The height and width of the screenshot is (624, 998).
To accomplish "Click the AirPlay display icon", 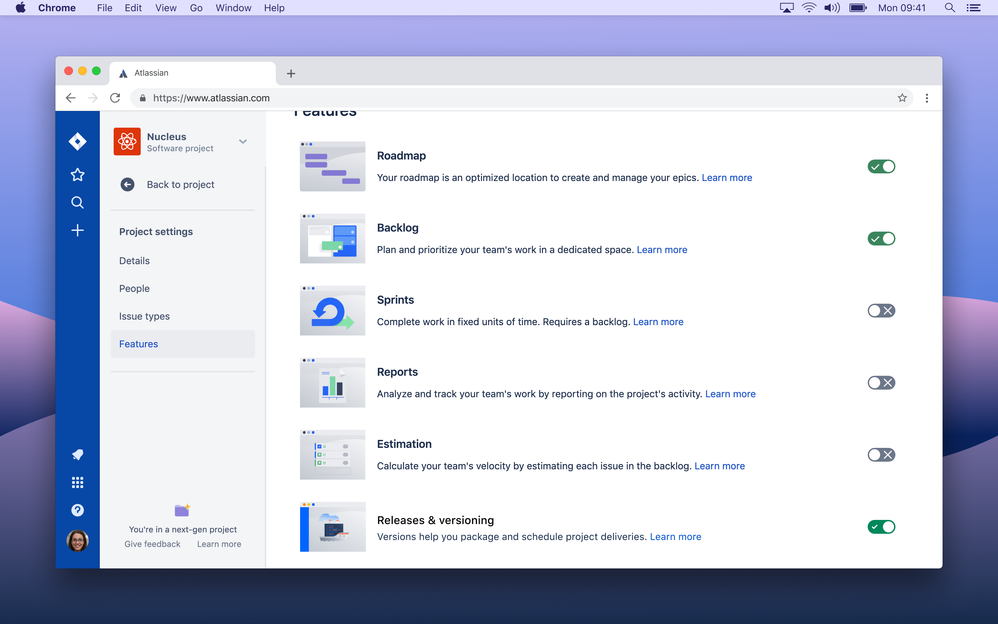I will [787, 8].
